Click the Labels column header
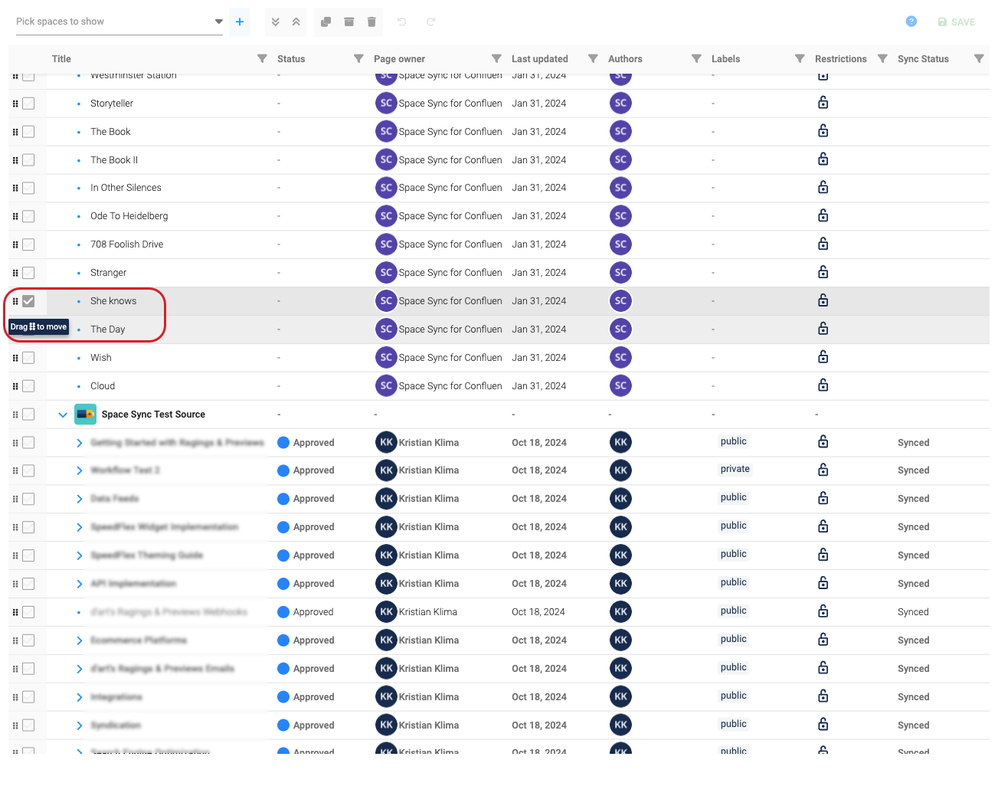 (726, 59)
